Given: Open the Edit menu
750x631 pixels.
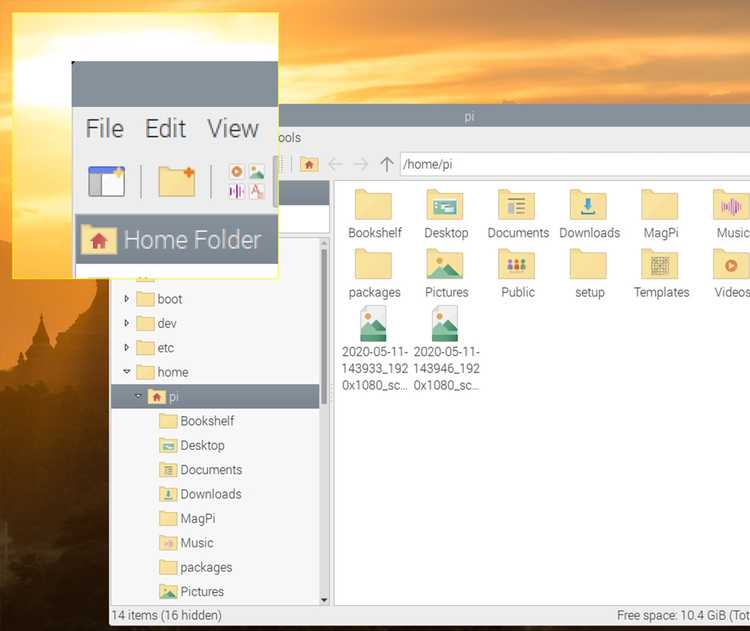Looking at the screenshot, I should (x=165, y=129).
